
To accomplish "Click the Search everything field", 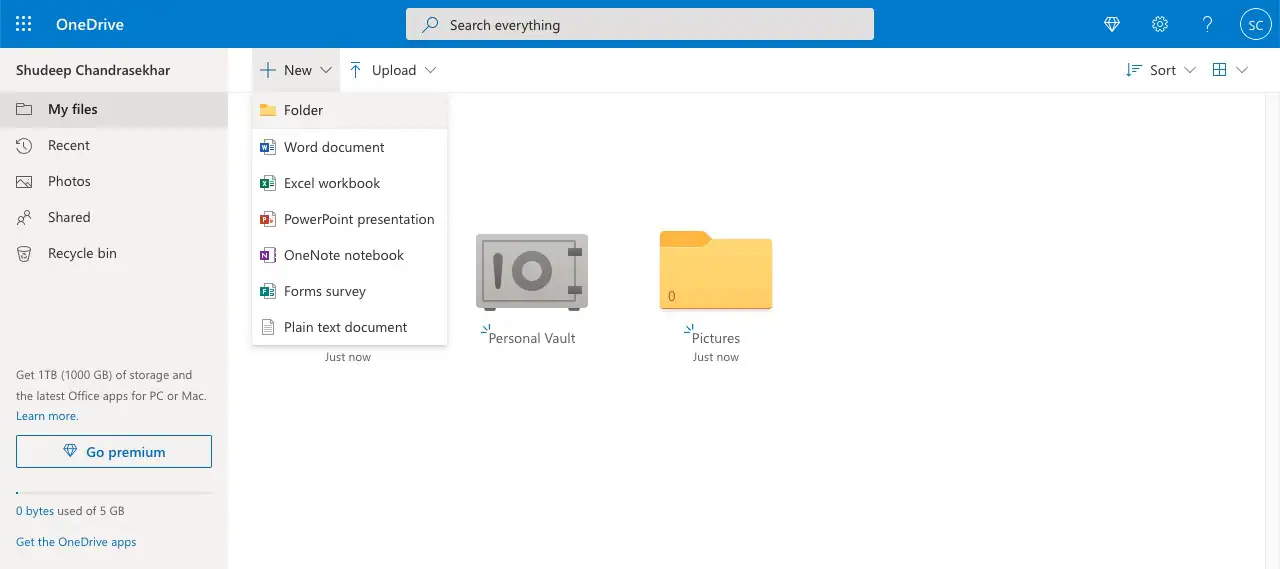I will click(640, 25).
